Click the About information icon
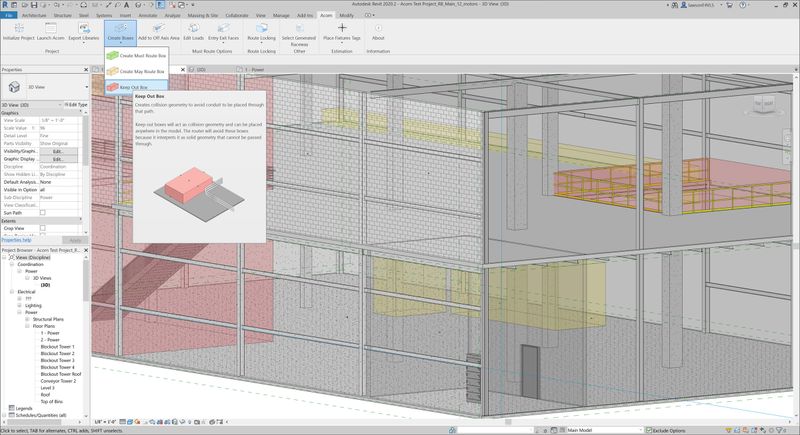 (378, 29)
